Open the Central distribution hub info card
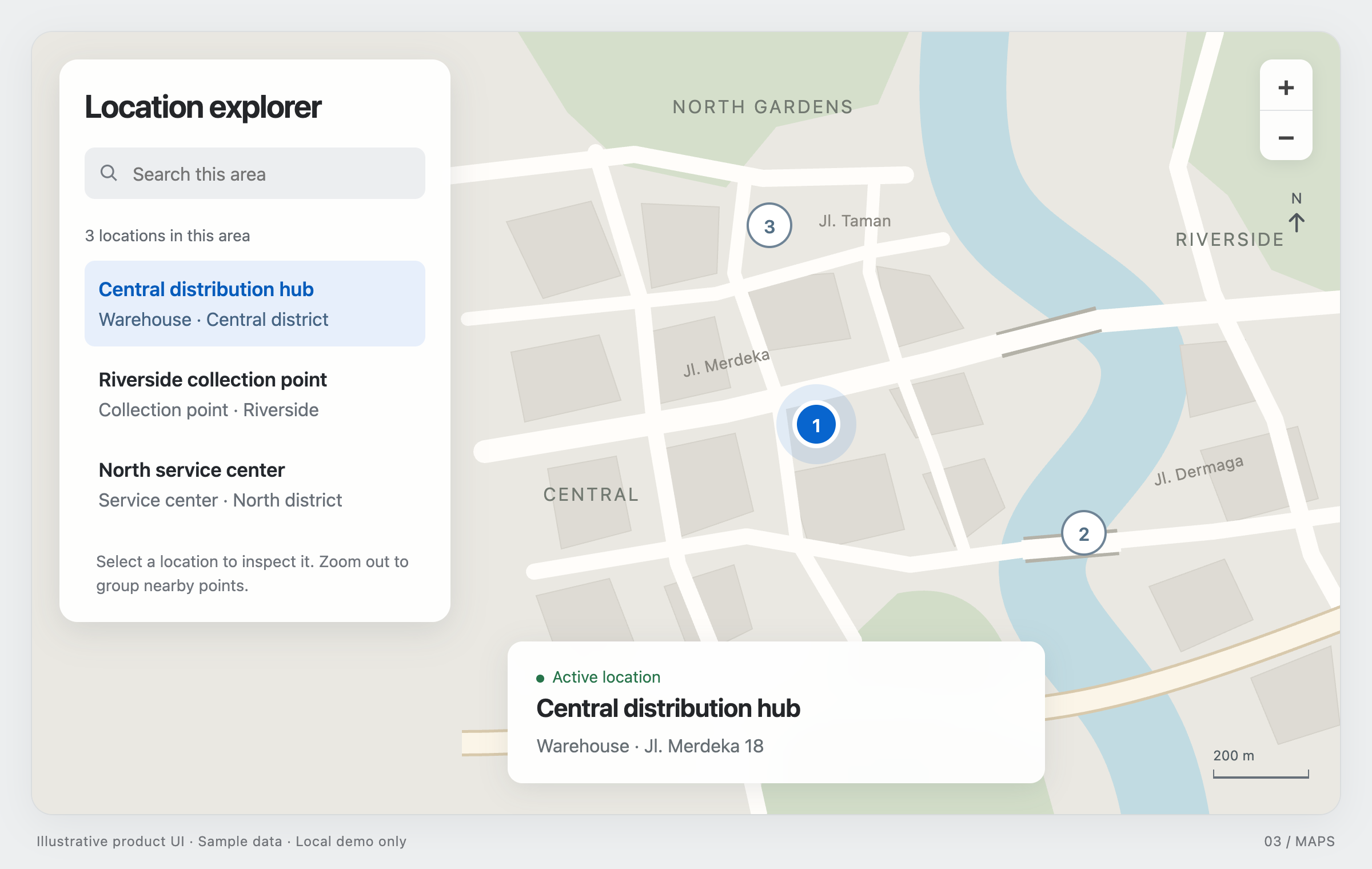1372x869 pixels. click(776, 712)
